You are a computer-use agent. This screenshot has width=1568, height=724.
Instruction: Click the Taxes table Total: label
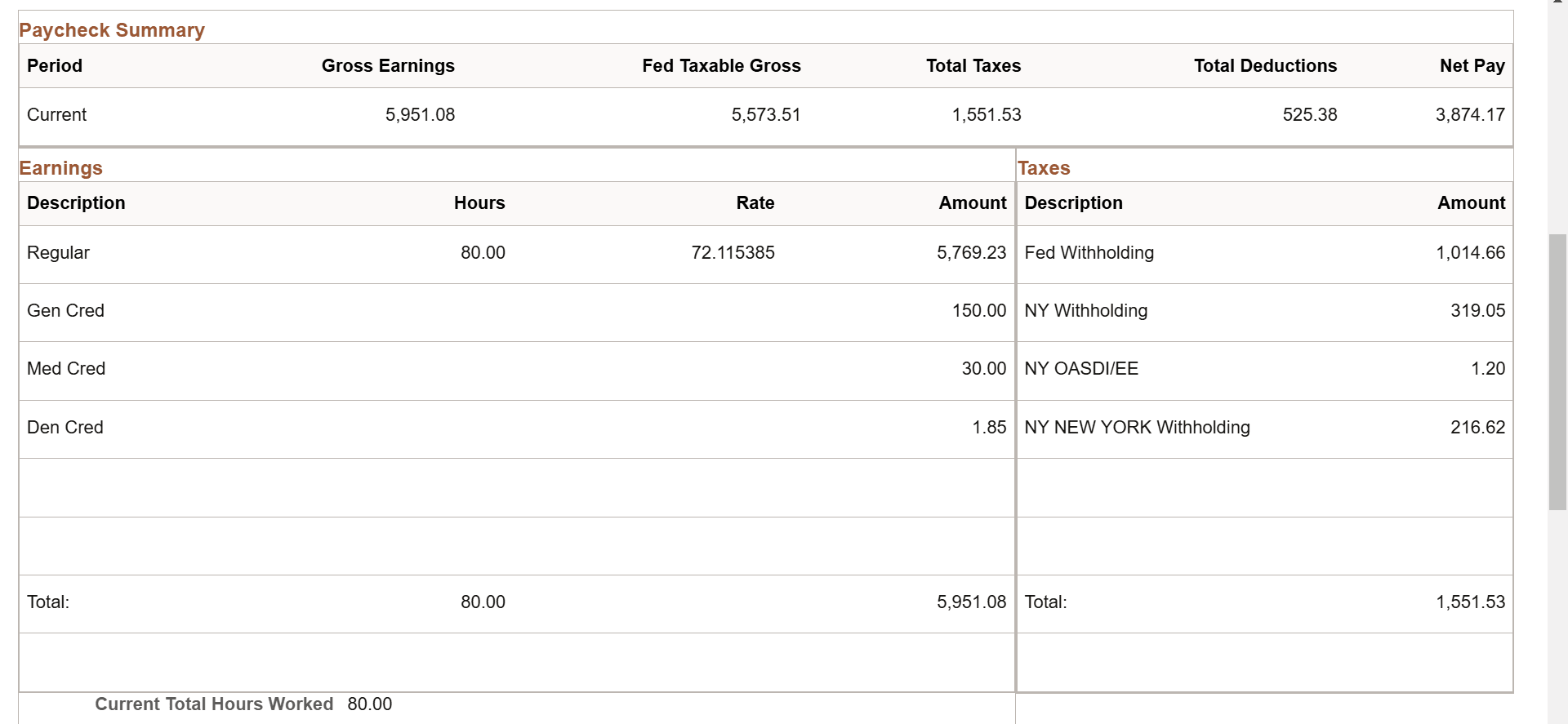pyautogui.click(x=1045, y=602)
